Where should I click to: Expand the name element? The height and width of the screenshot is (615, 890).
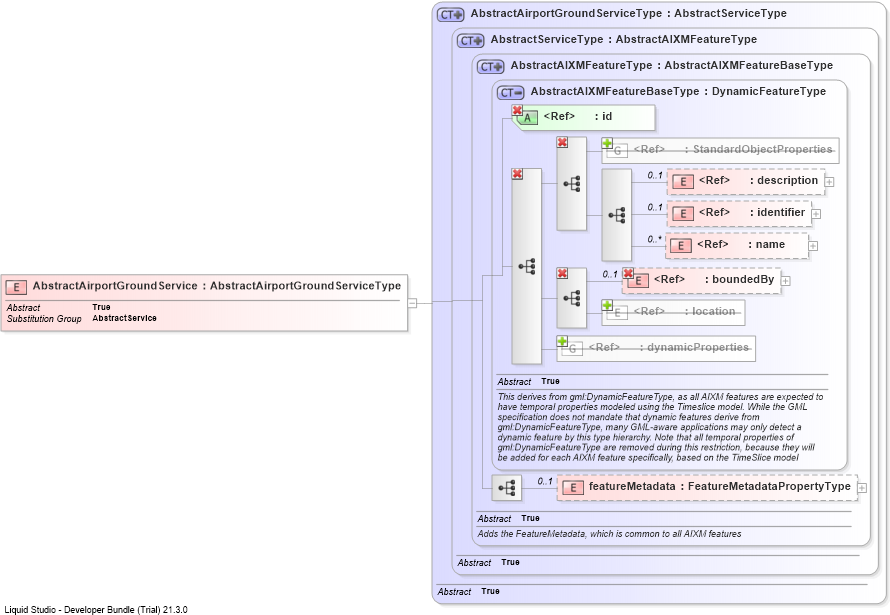(x=813, y=246)
